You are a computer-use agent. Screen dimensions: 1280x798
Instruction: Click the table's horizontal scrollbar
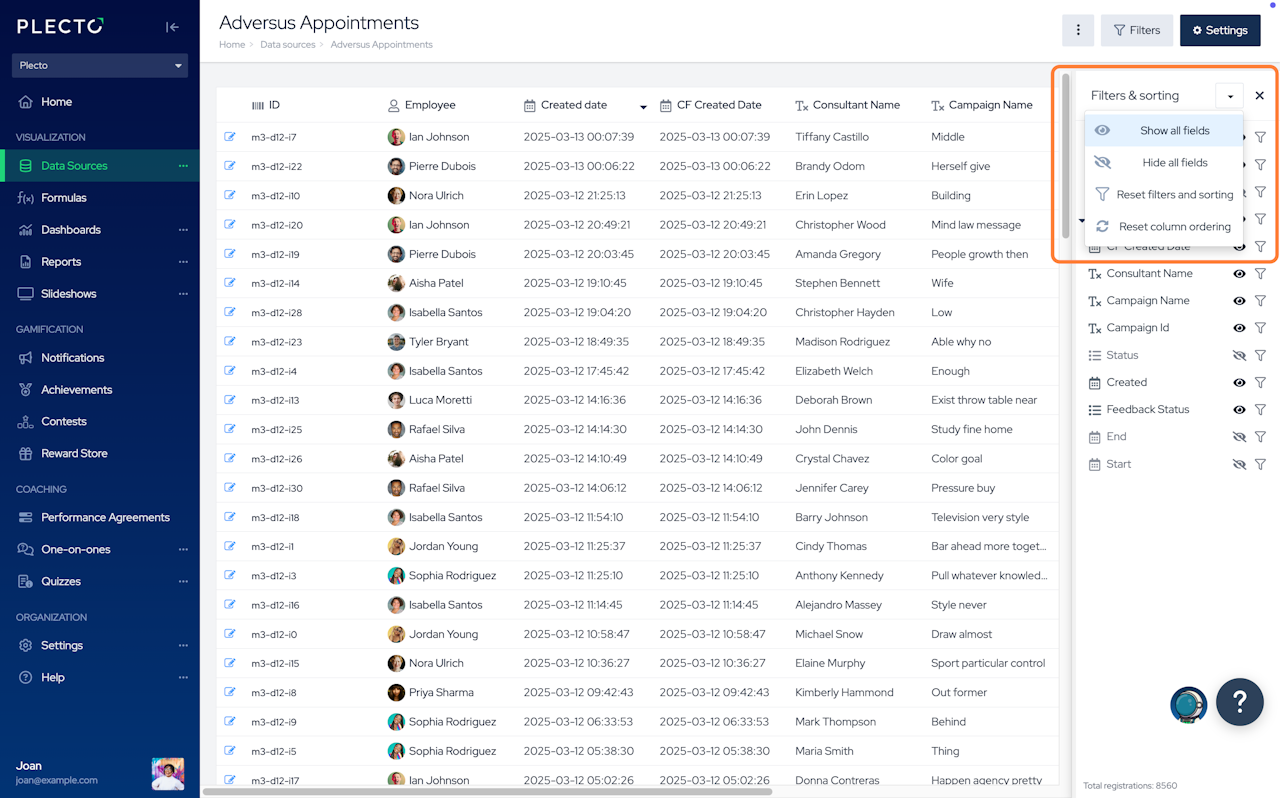[x=487, y=792]
